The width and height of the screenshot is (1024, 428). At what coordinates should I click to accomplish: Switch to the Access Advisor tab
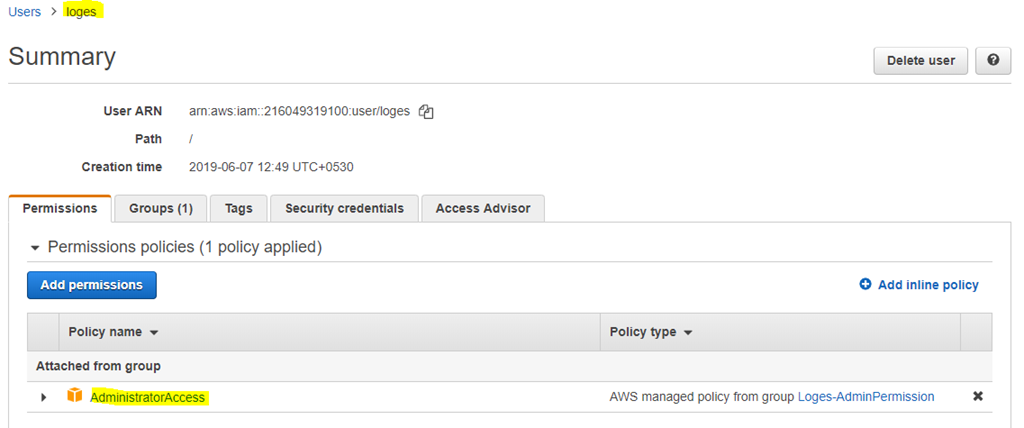point(483,208)
